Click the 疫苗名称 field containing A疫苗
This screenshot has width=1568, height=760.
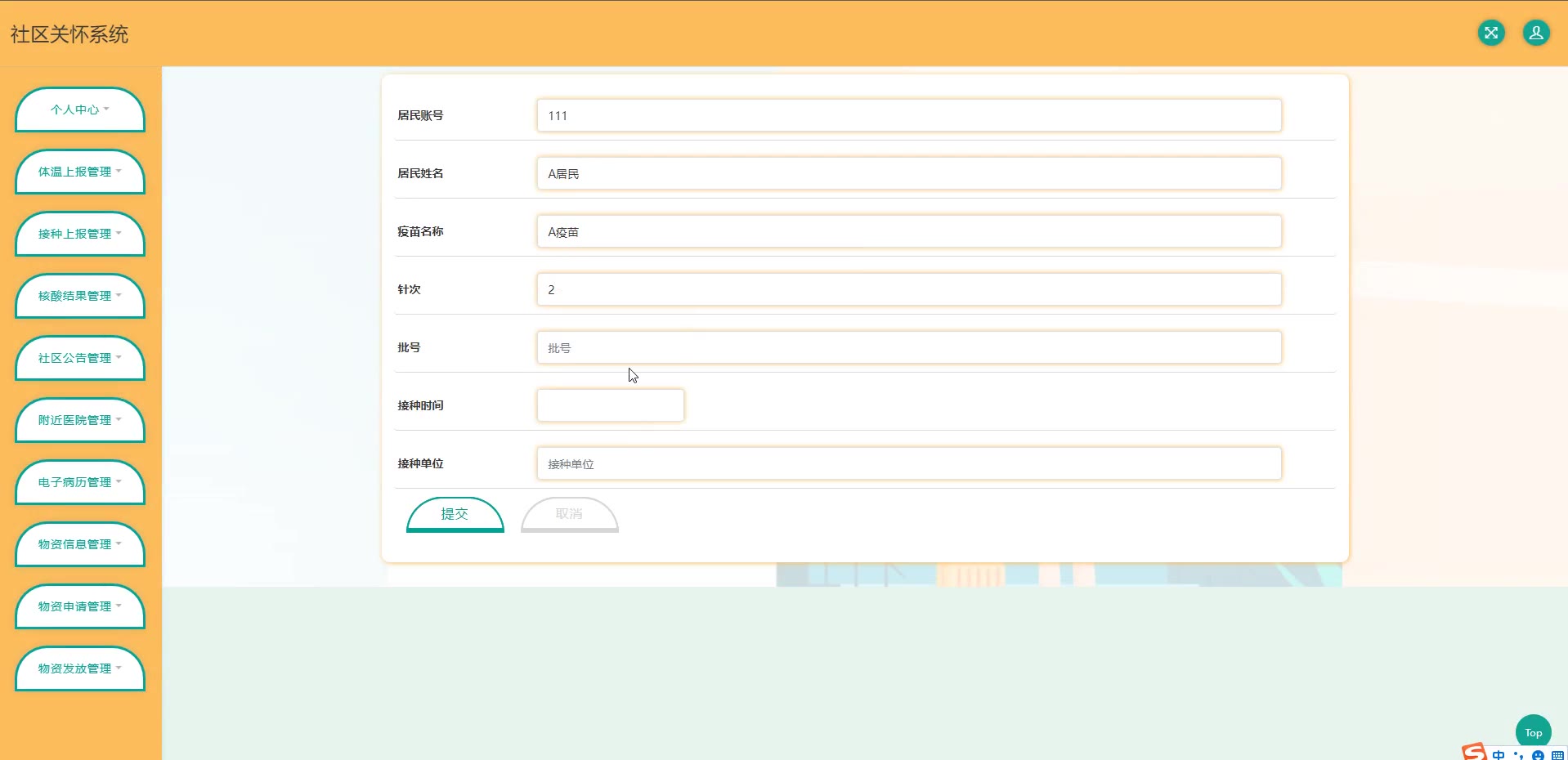pyautogui.click(x=909, y=231)
